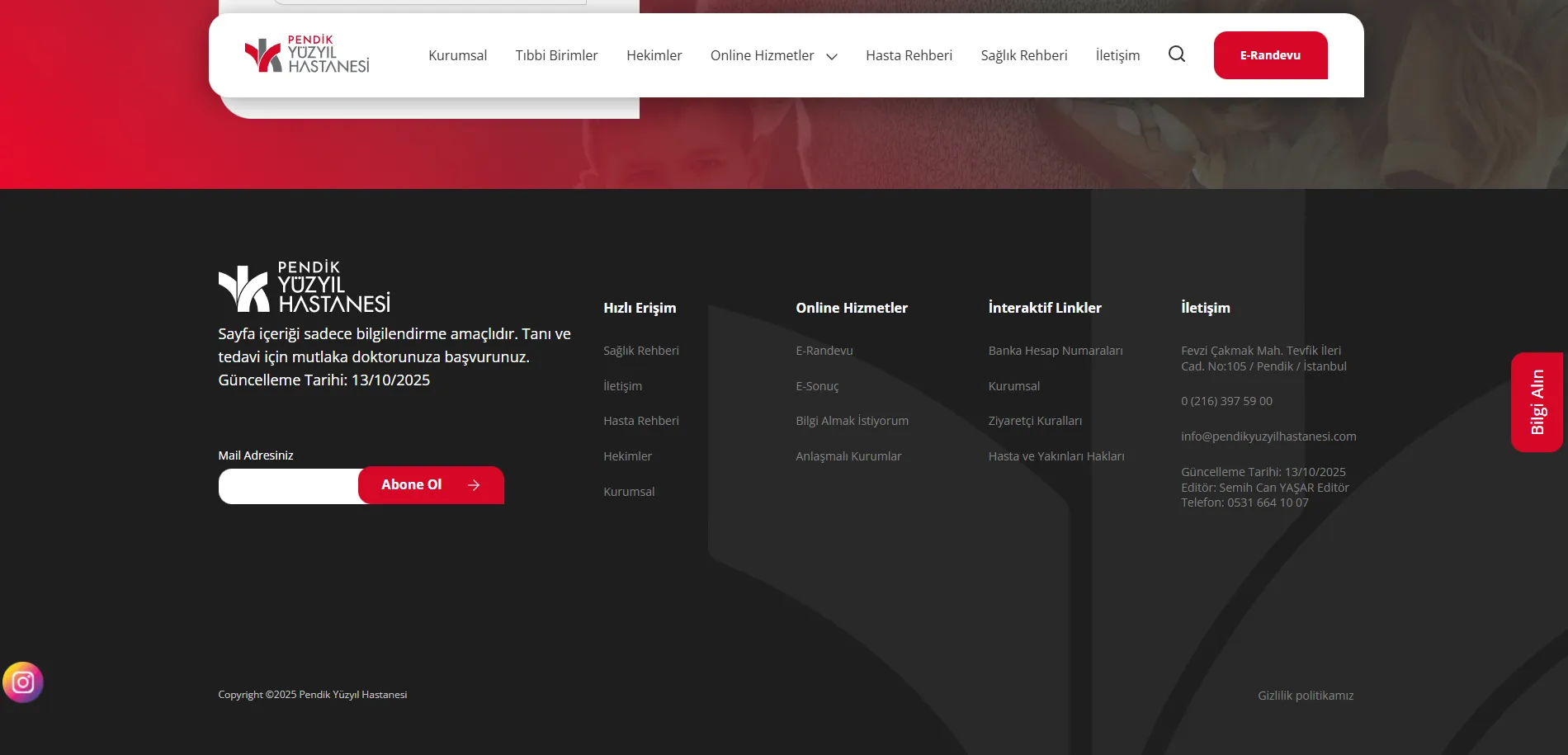
Task: Follow the E-Sonuç footer link
Action: pyautogui.click(x=817, y=386)
